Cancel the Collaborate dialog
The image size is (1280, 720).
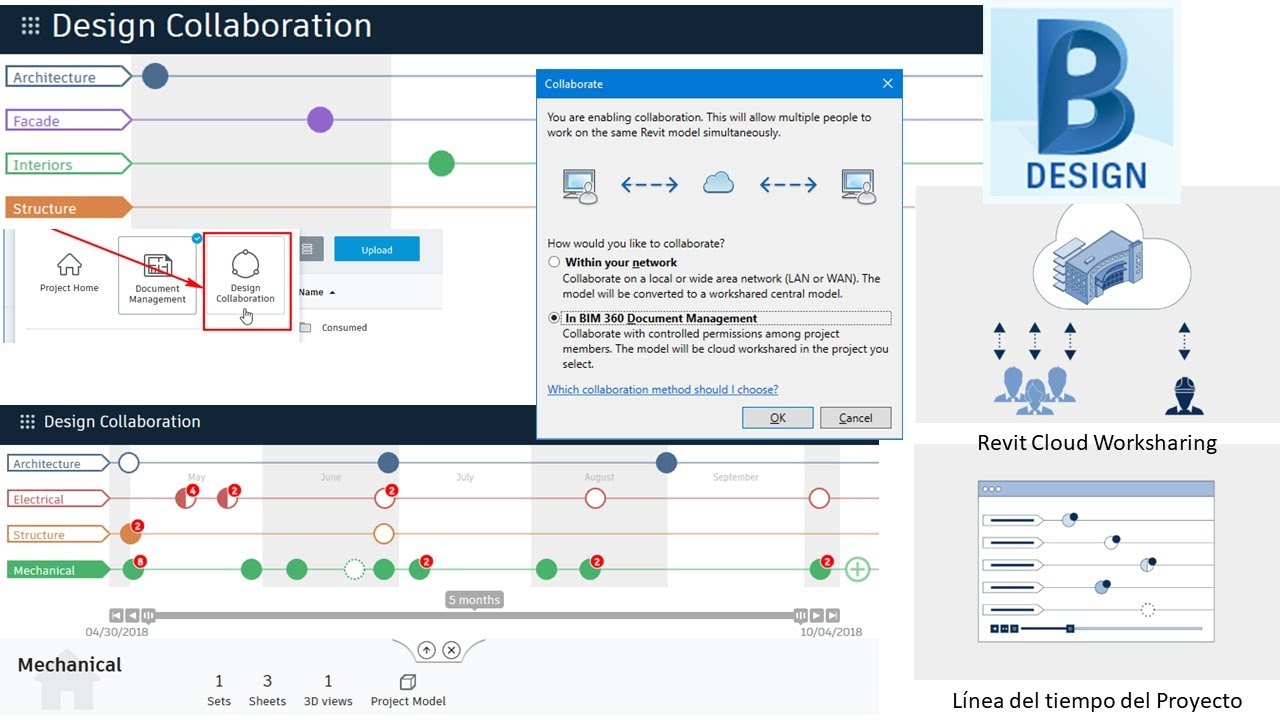[x=855, y=418]
